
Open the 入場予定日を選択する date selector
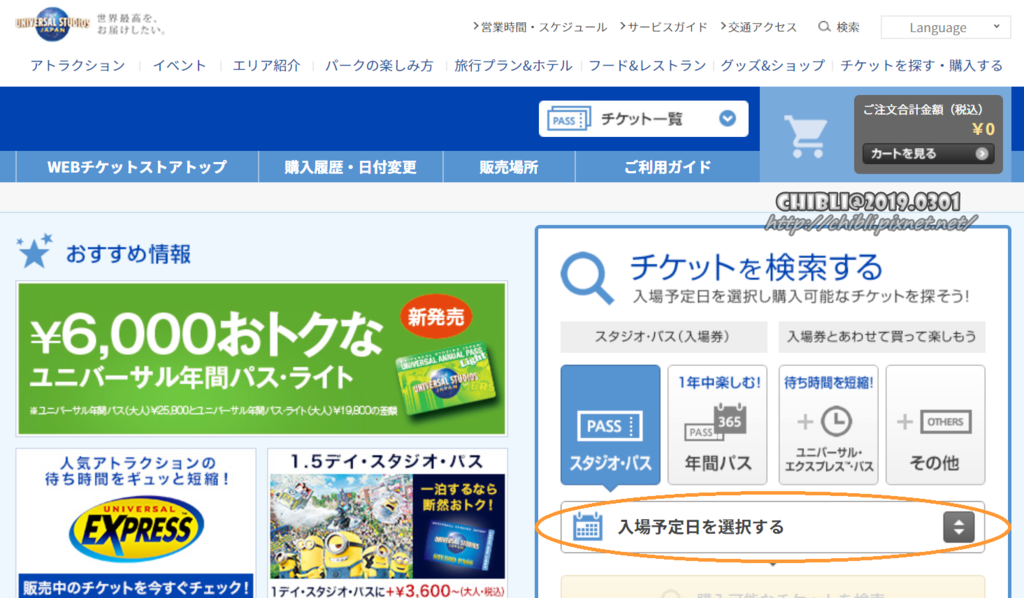coord(773,527)
